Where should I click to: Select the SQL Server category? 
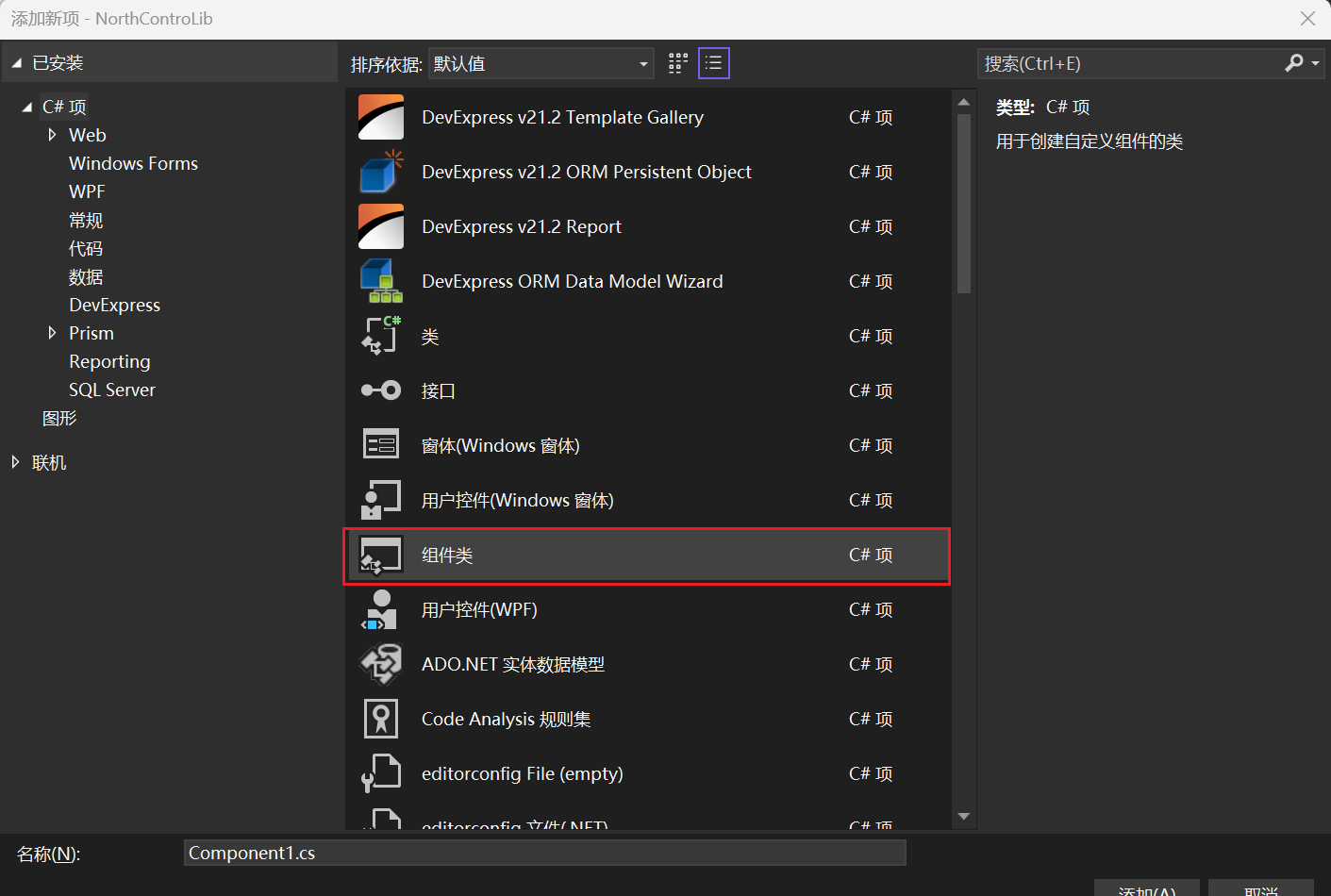click(111, 390)
